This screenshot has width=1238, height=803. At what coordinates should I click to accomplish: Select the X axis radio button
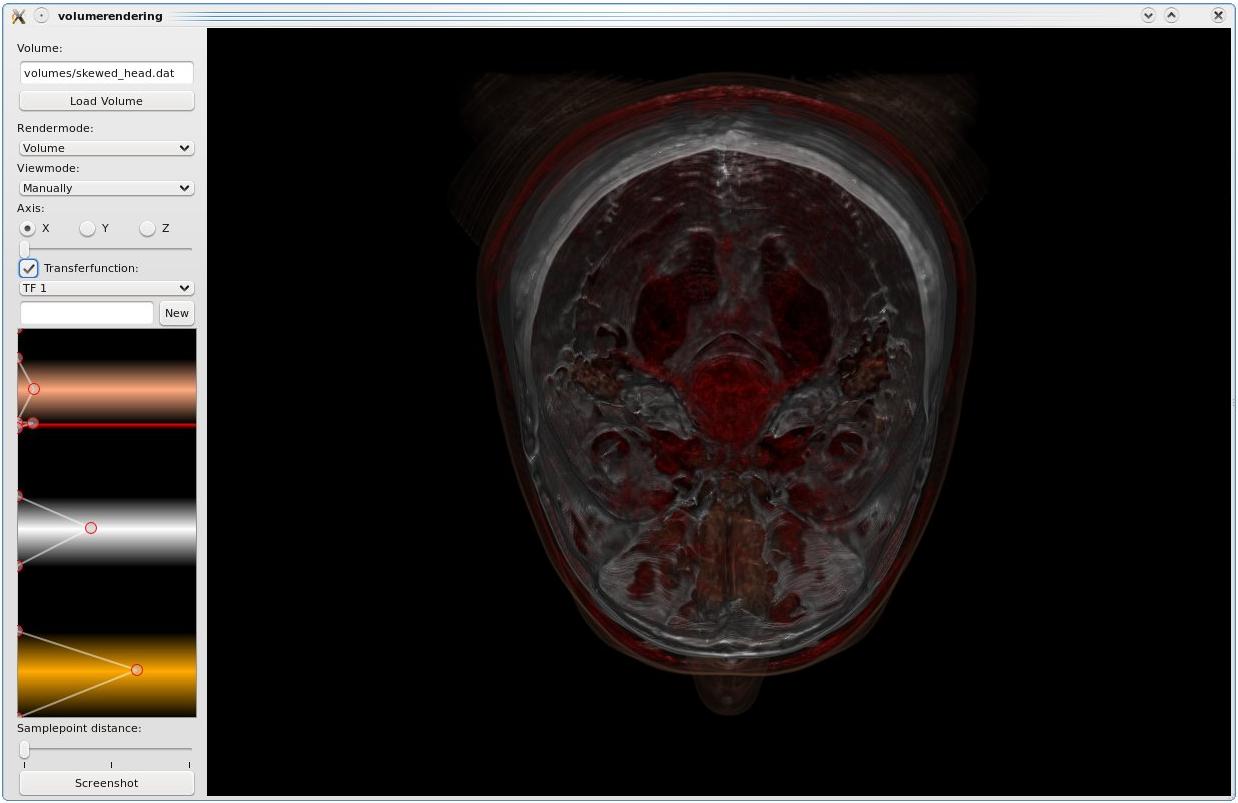(x=27, y=229)
